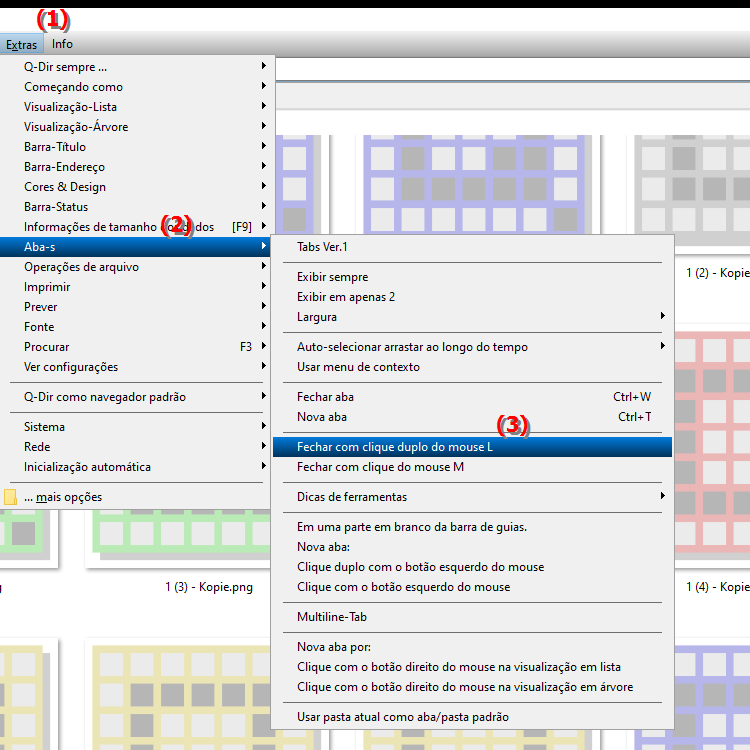The image size is (750, 750).
Task: Expand the 'Q-Dir sempre ...' submenu
Action: tap(136, 67)
